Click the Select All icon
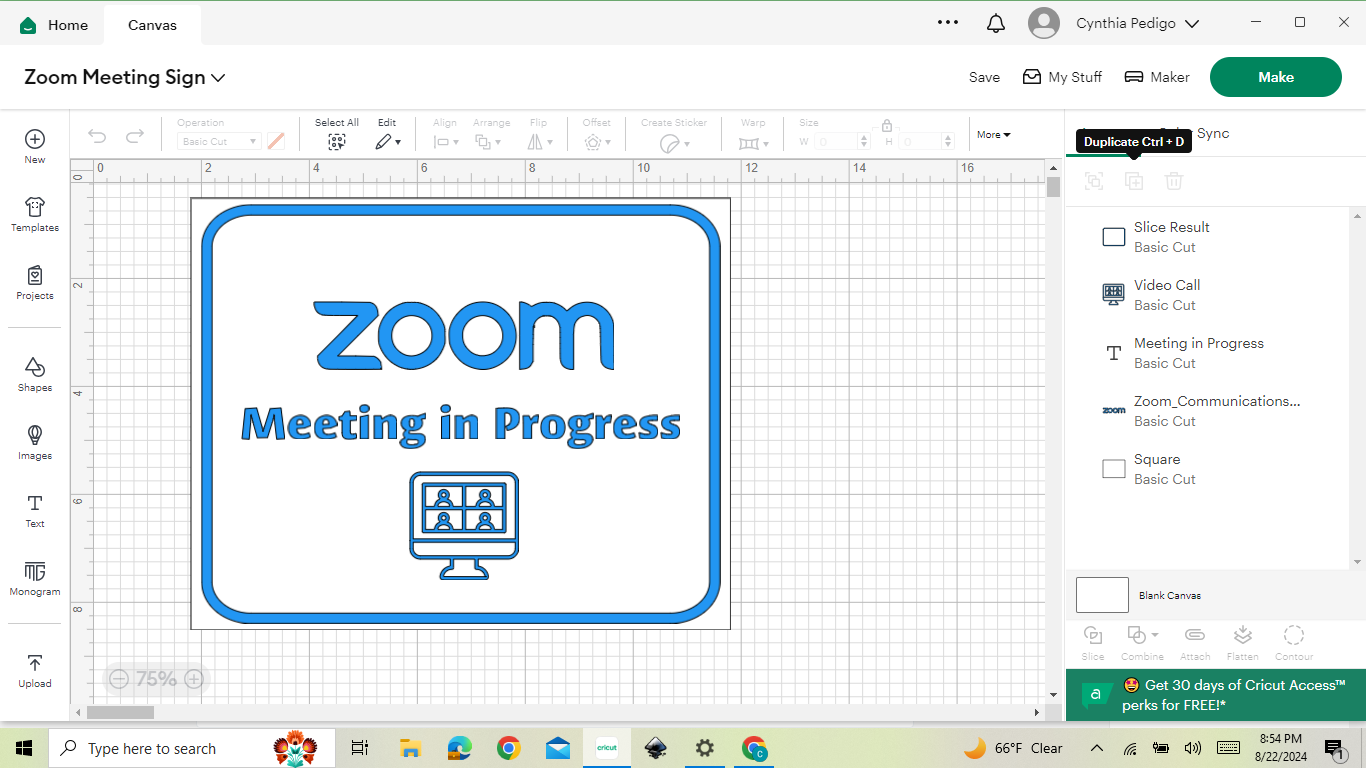The width and height of the screenshot is (1366, 768). pyautogui.click(x=337, y=142)
